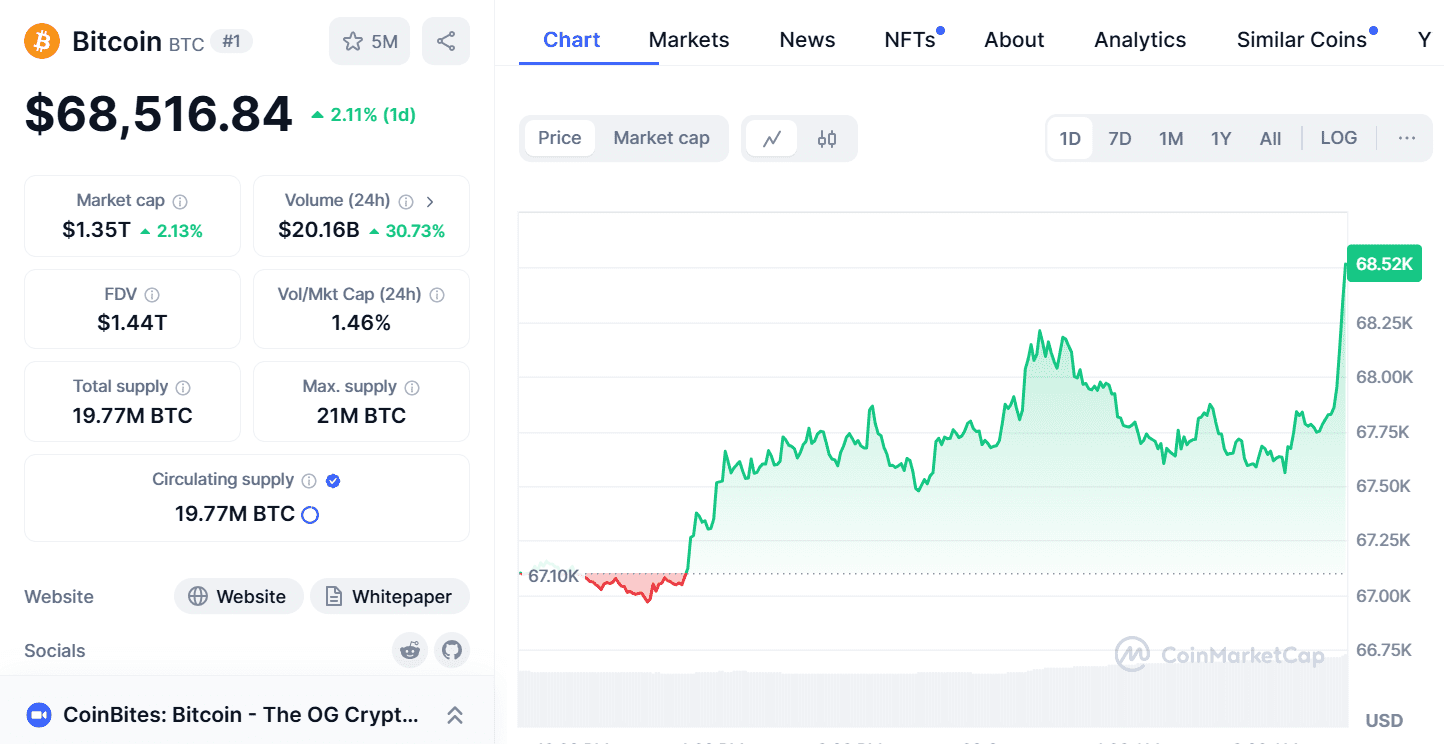
Task: Enable logarithmic scale with LOG toggle
Action: 1338,138
